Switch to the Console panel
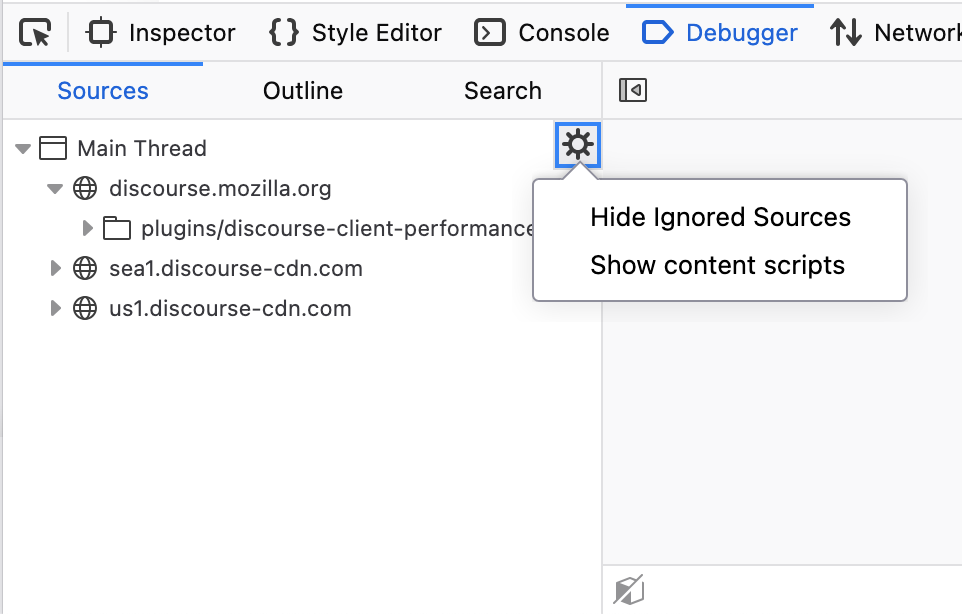Screen dimensions: 962x614 pos(542,33)
